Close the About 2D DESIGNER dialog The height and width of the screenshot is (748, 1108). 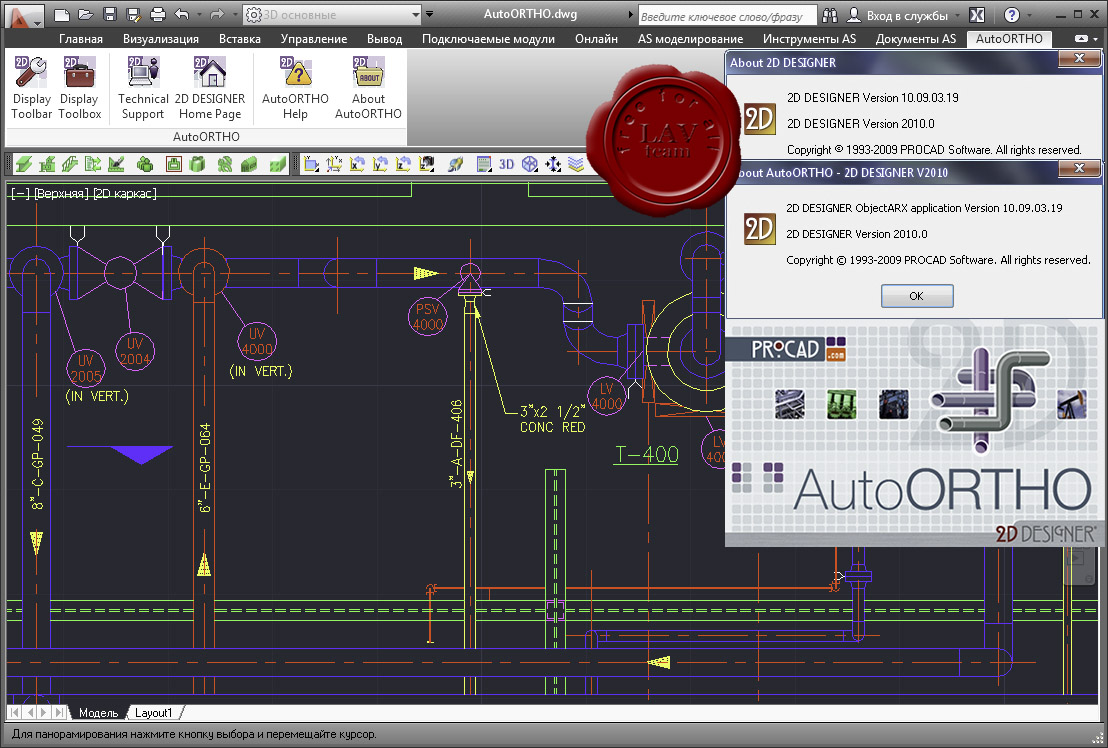coord(1079,59)
